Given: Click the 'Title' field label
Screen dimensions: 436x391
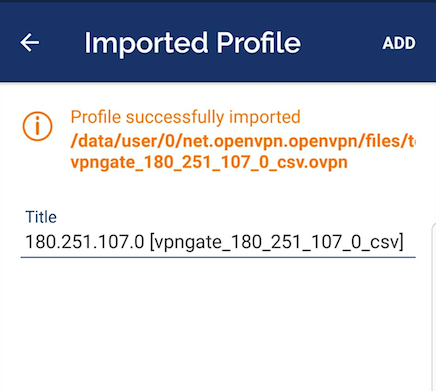Looking at the screenshot, I should [41, 217].
